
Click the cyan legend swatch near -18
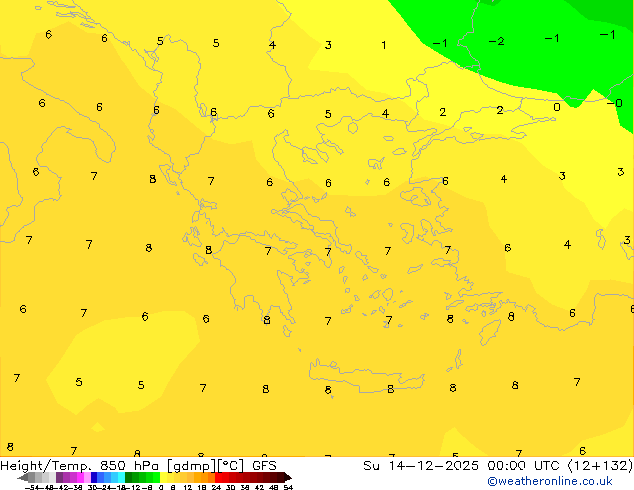coord(121,477)
